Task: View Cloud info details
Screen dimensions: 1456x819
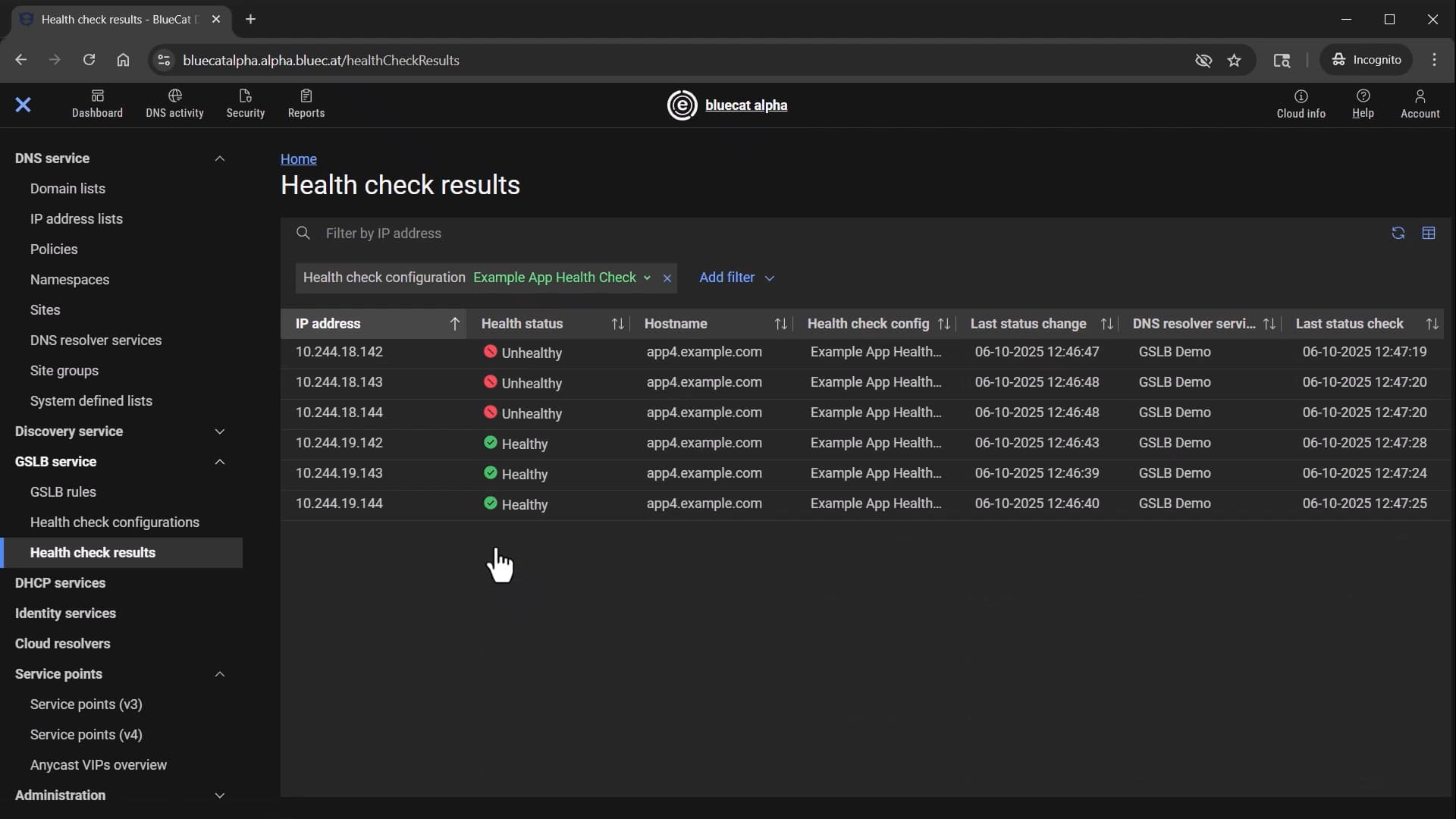Action: click(1301, 104)
